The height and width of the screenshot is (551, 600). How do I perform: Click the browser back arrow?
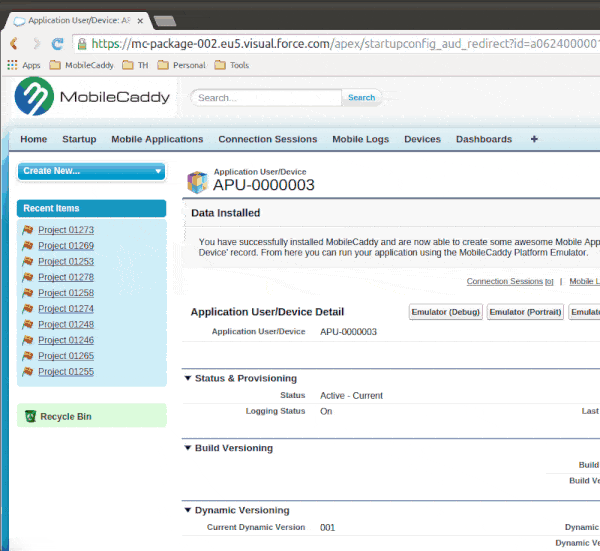pos(13,44)
